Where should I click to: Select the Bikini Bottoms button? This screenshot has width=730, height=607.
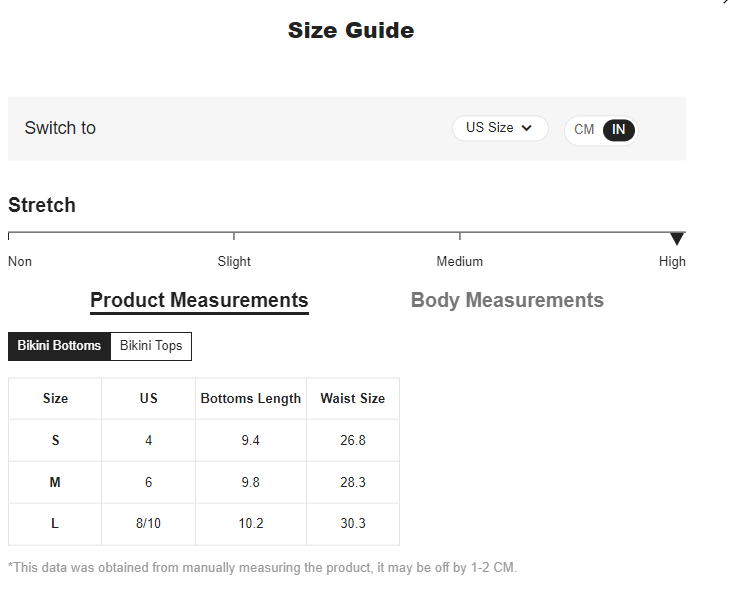pyautogui.click(x=59, y=346)
